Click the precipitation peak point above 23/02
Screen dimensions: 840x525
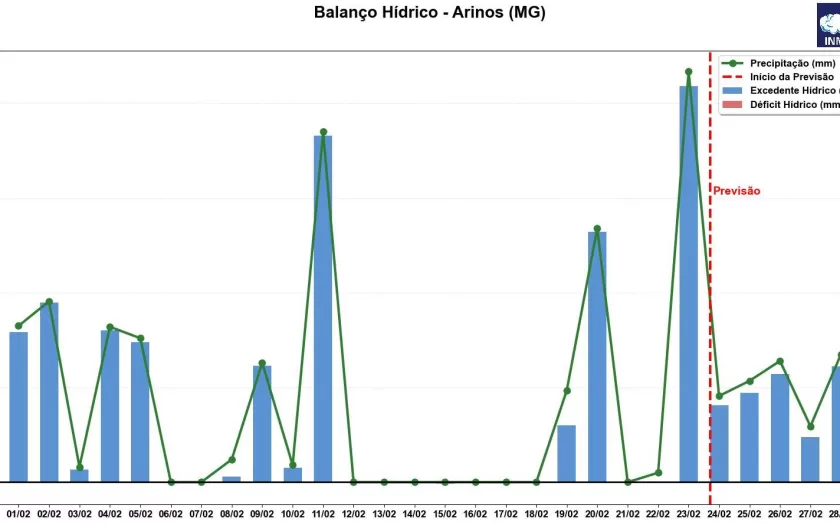tap(688, 72)
